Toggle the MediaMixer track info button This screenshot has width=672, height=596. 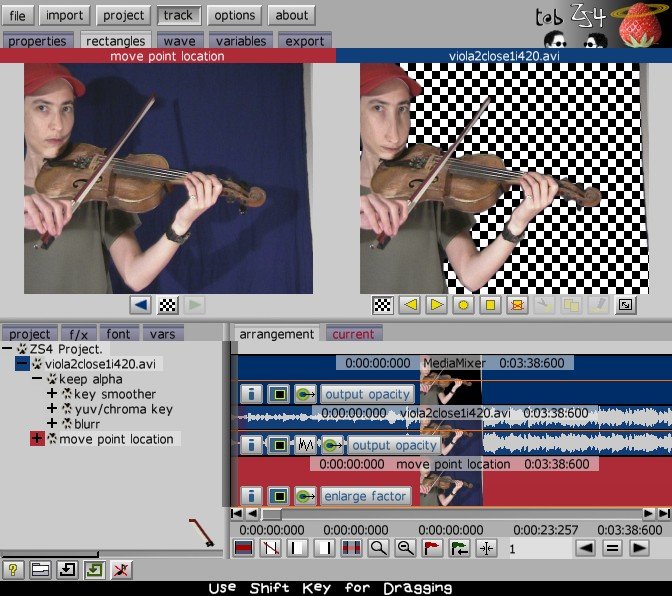tap(251, 394)
